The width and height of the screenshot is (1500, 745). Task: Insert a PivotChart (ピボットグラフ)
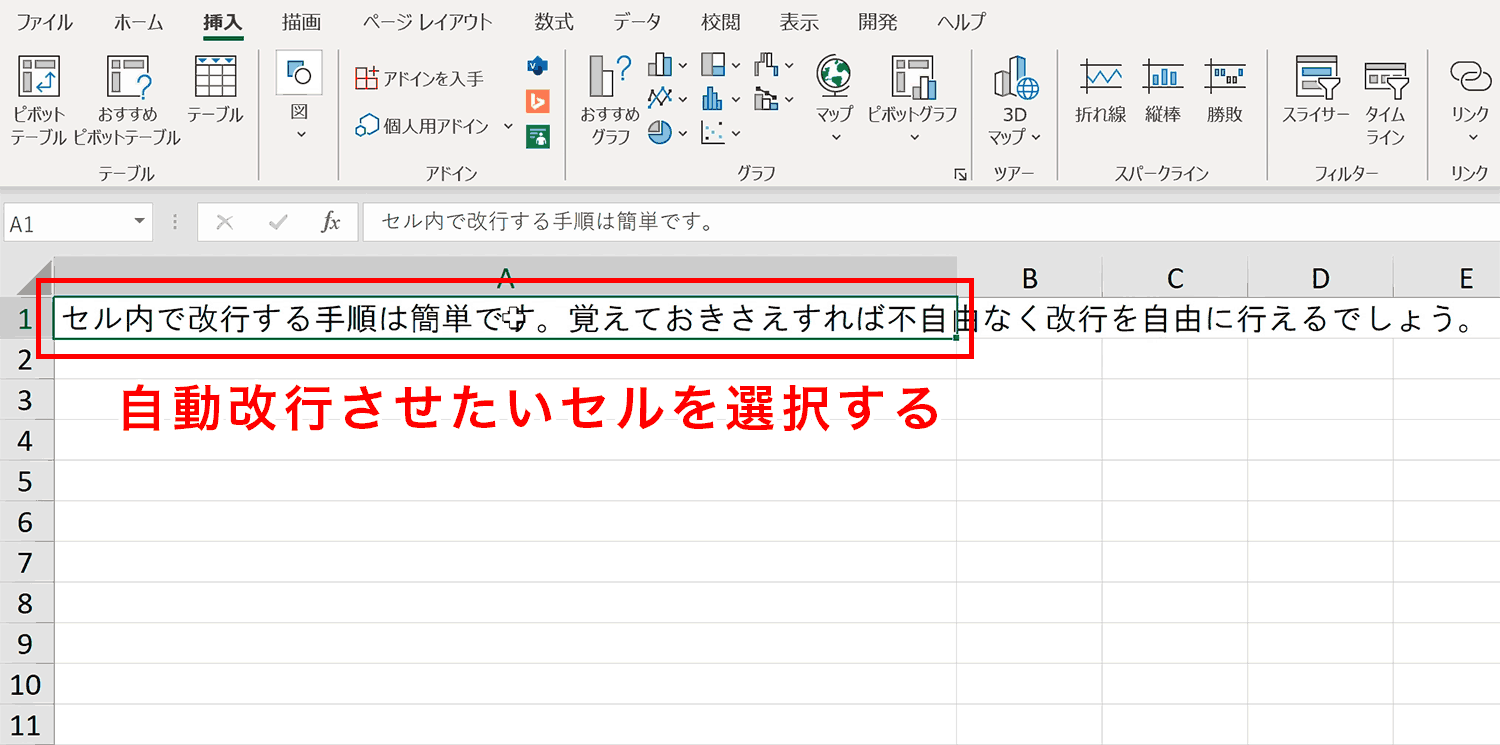[913, 98]
